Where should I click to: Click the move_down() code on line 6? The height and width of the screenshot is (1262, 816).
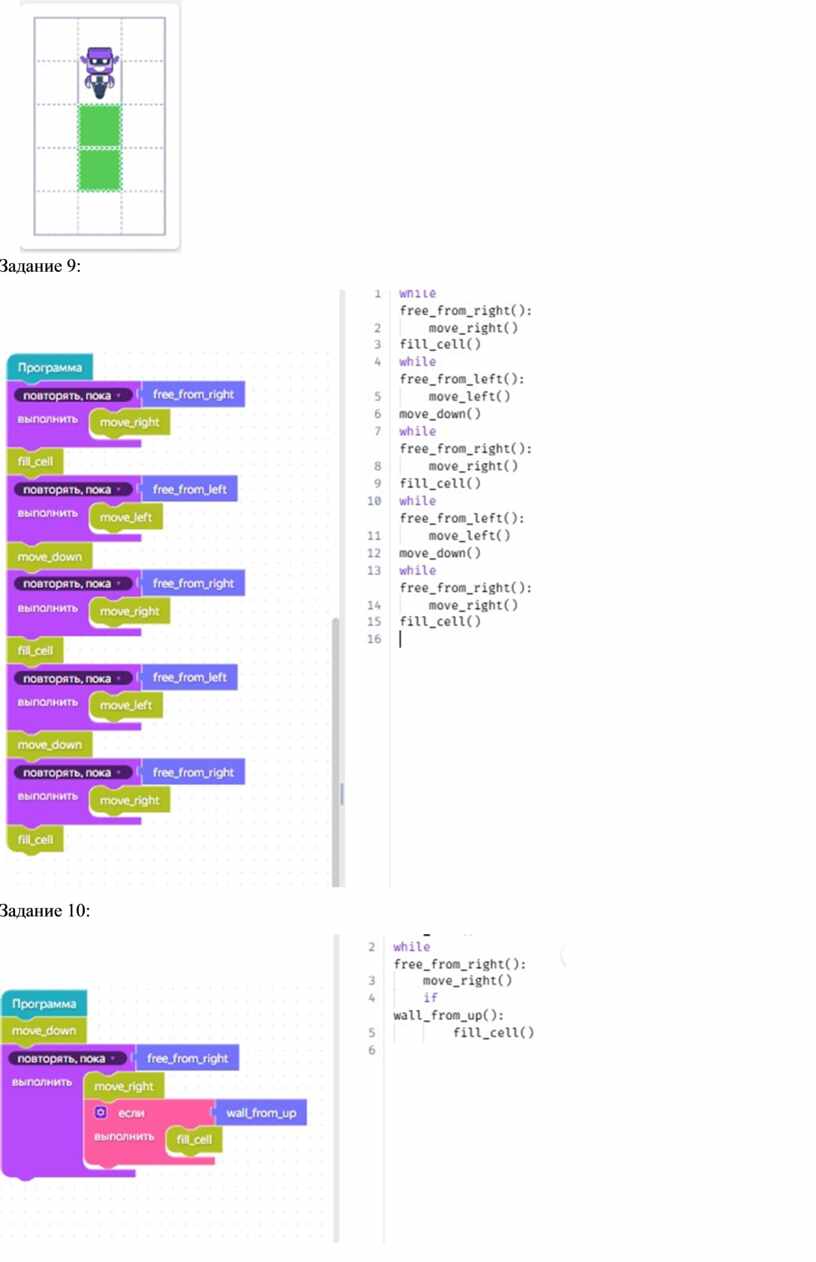tap(440, 413)
